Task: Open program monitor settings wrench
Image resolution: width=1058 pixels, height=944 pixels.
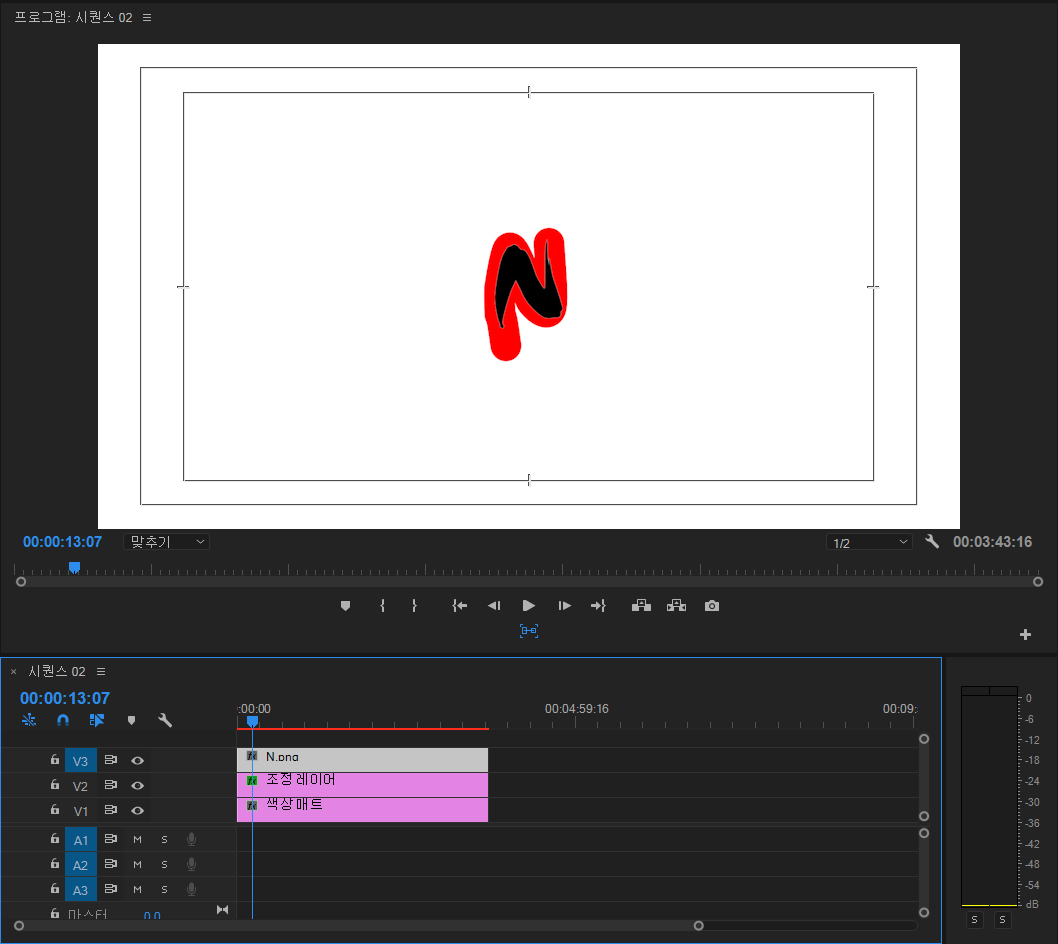Action: coord(932,541)
